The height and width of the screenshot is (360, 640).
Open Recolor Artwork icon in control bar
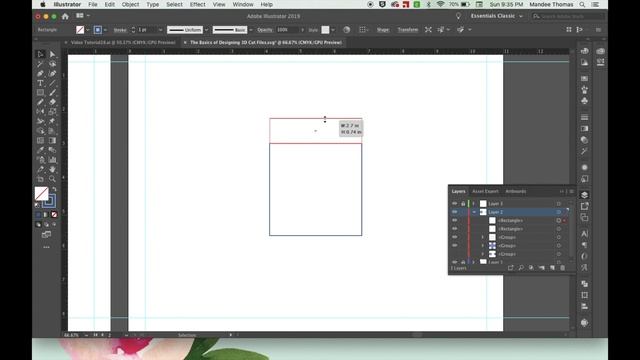tap(347, 30)
